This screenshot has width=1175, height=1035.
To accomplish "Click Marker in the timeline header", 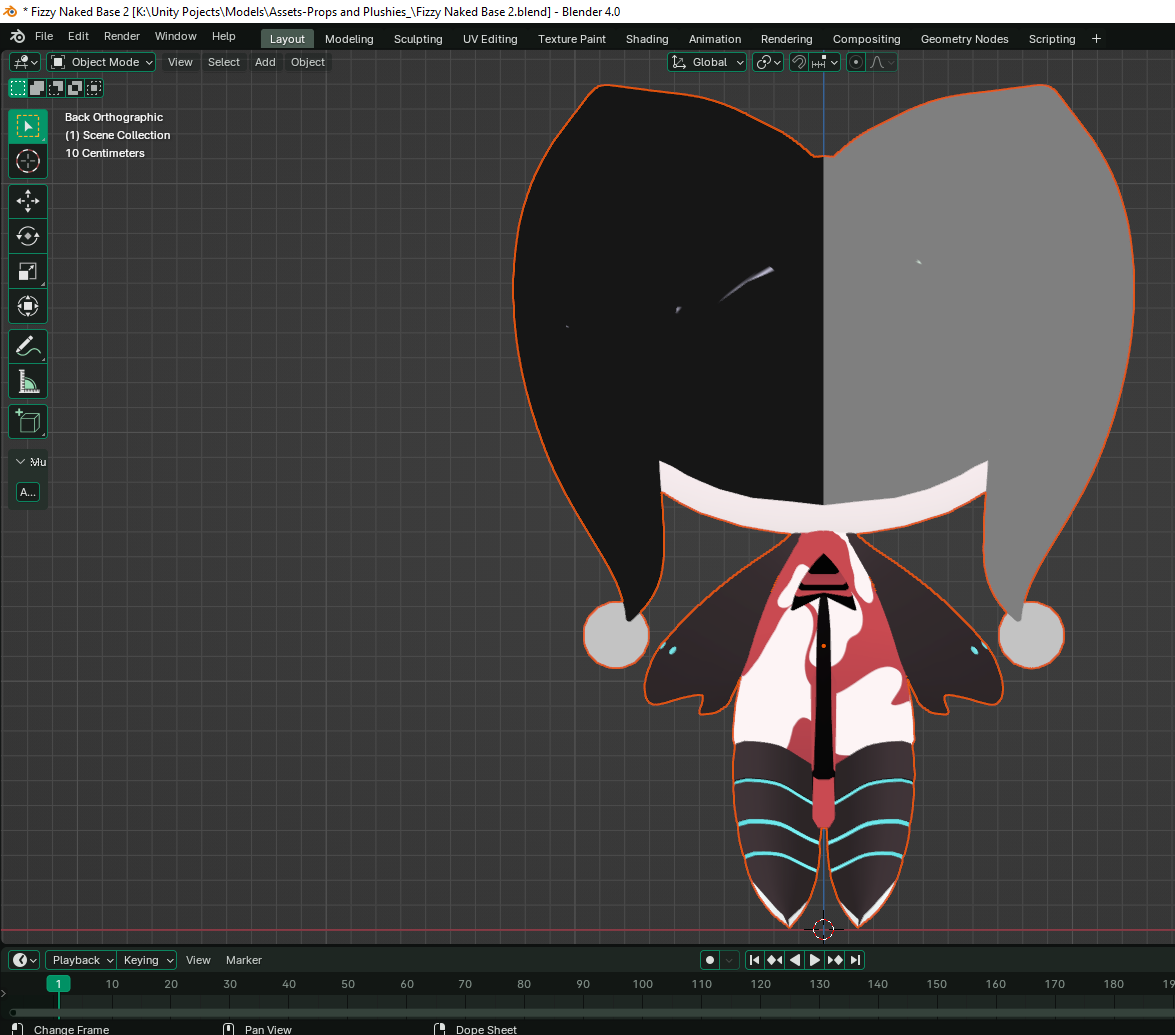I will [244, 960].
